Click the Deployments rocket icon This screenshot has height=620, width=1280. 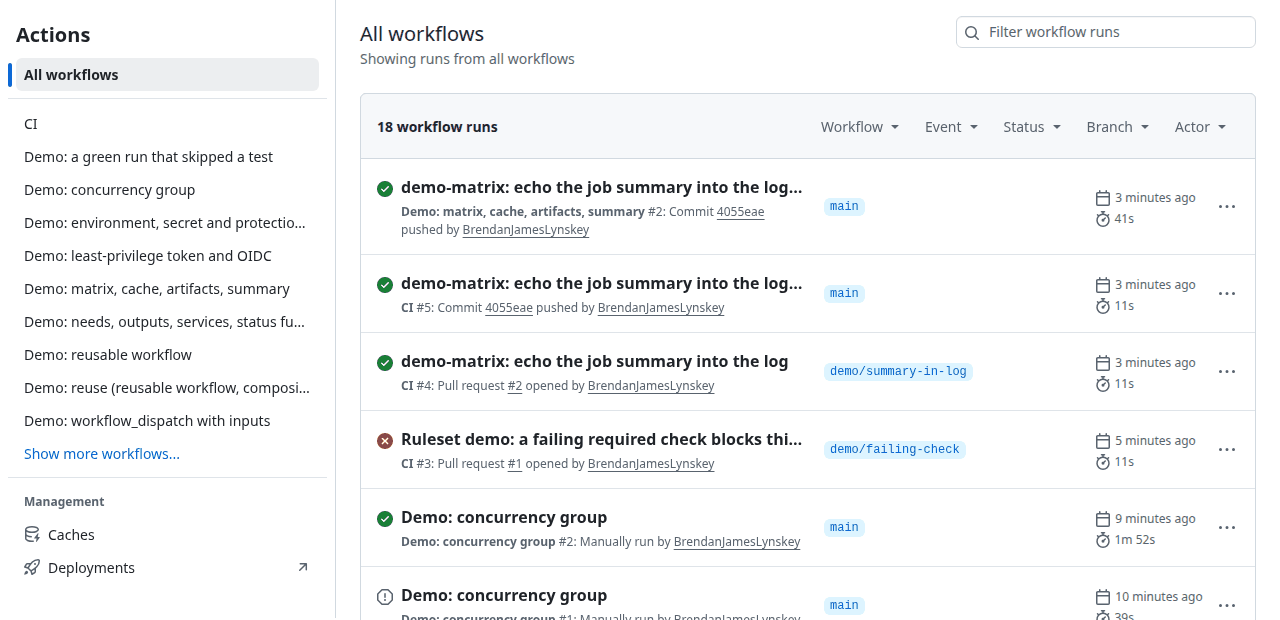point(32,568)
